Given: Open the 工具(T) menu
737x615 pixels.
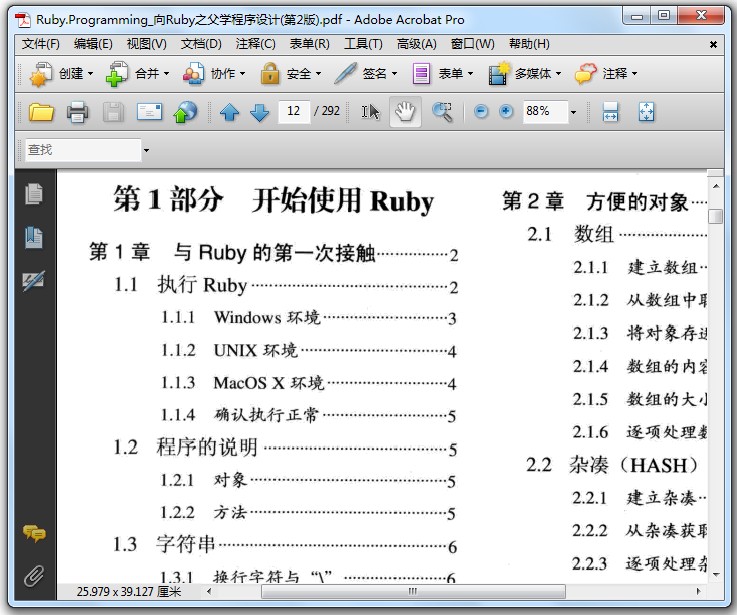Looking at the screenshot, I should pos(363,44).
